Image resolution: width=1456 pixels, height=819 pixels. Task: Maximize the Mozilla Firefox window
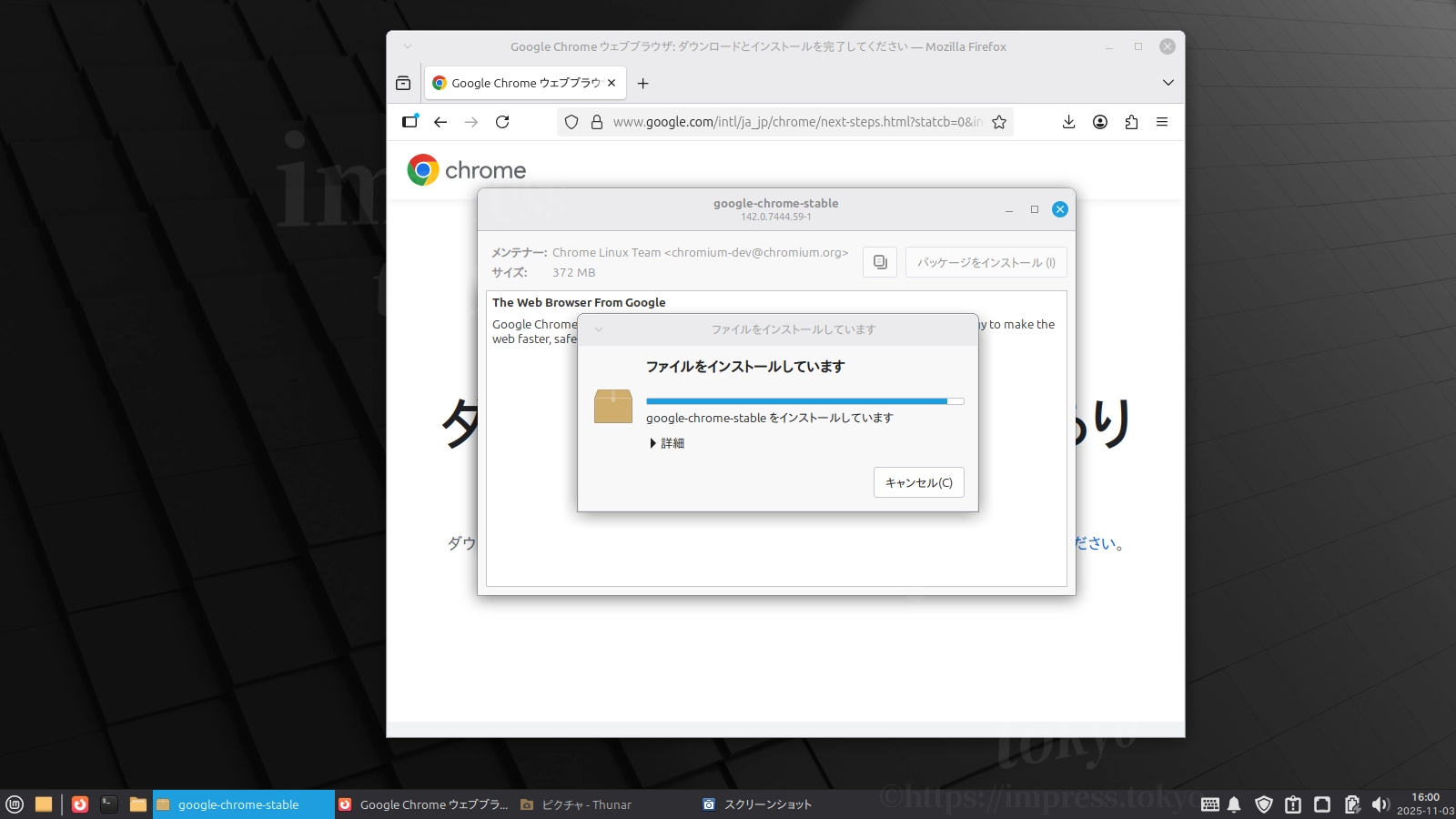[x=1138, y=46]
